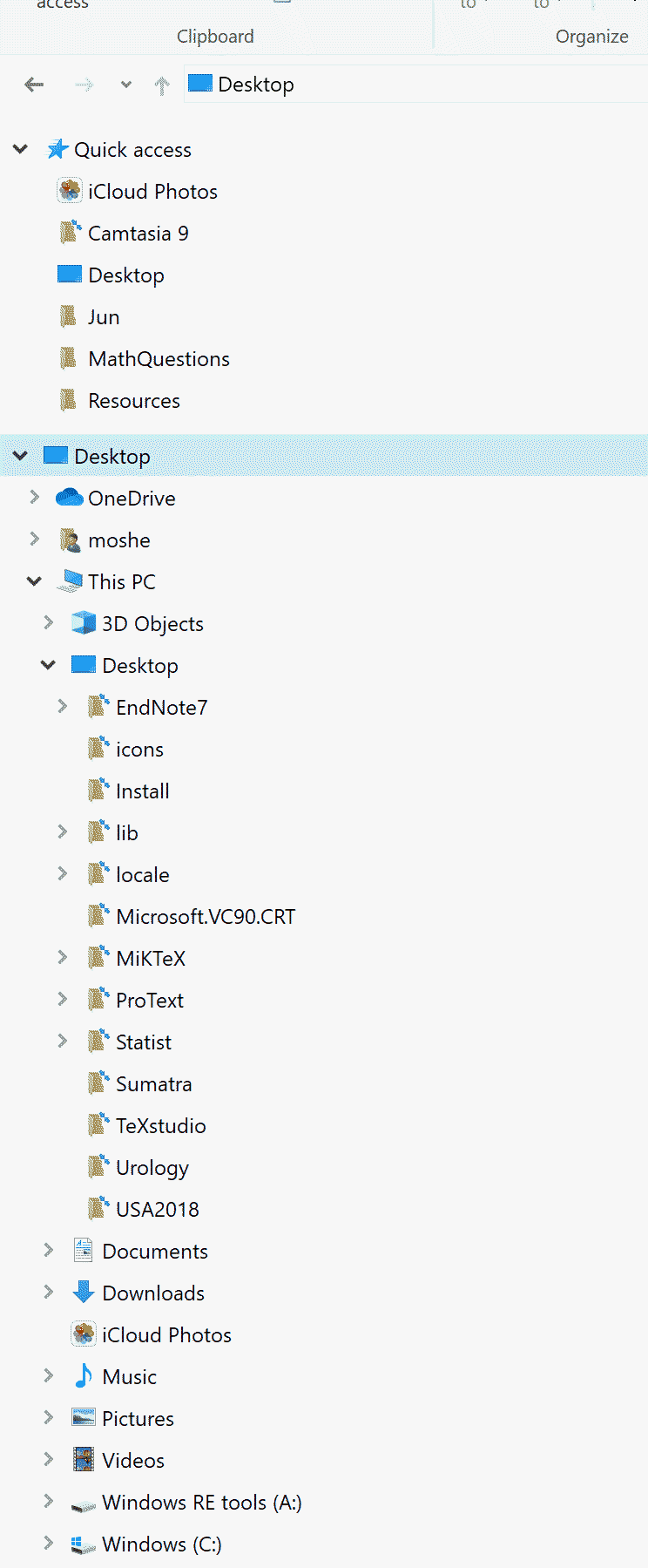This screenshot has width=648, height=1568.
Task: Click the Music note icon
Action: tap(84, 1376)
